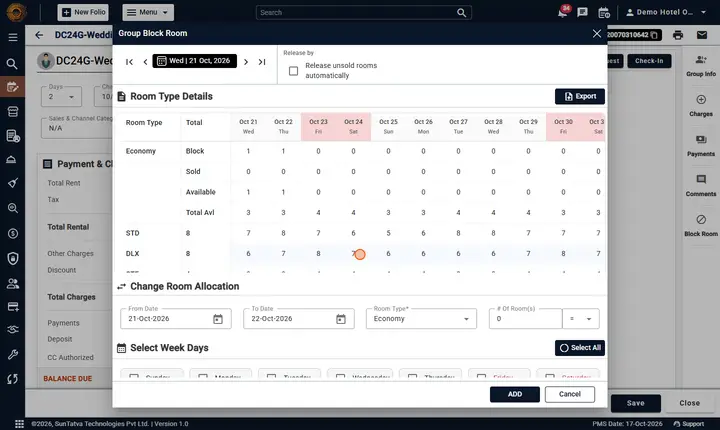Click the sync refresh icon in sidebar
Viewport: 720px width, 430px height.
[x=12, y=379]
